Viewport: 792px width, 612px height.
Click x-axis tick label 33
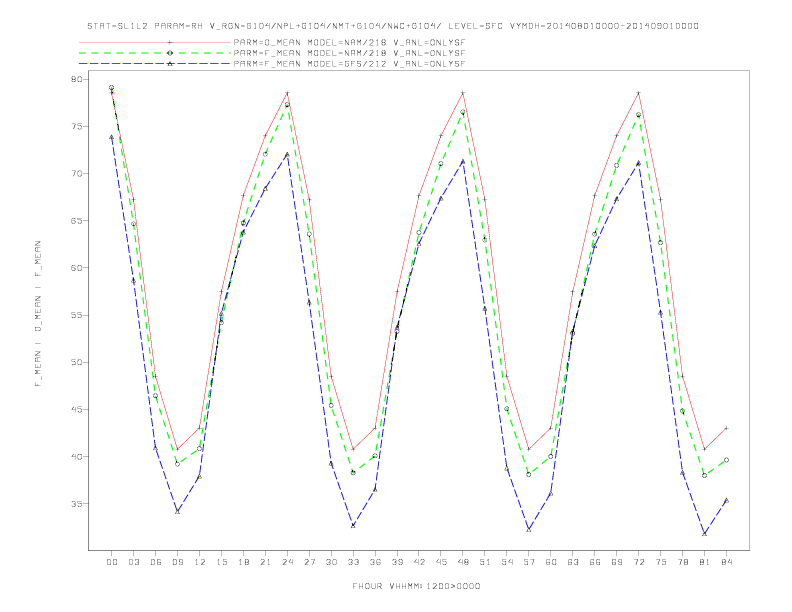(x=353, y=562)
